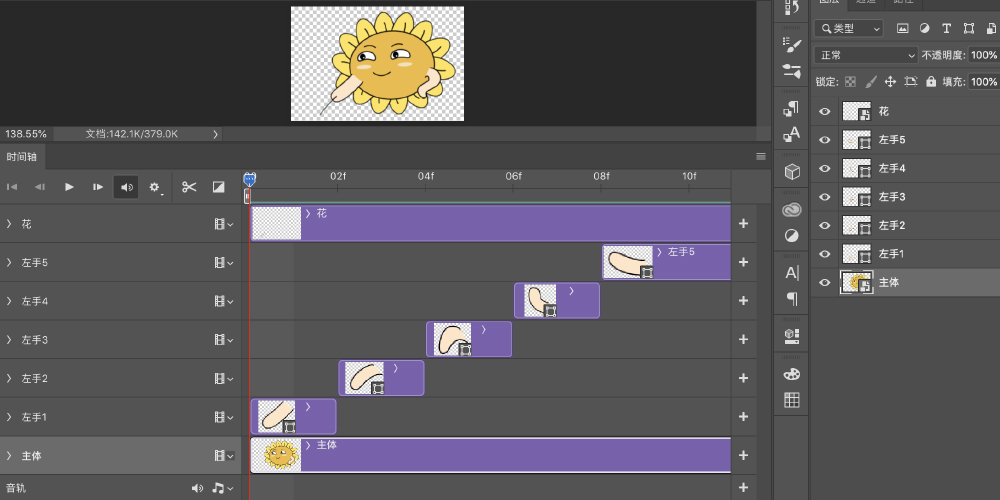Filter layers by shape layers icon
The height and width of the screenshot is (500, 1000).
(969, 28)
